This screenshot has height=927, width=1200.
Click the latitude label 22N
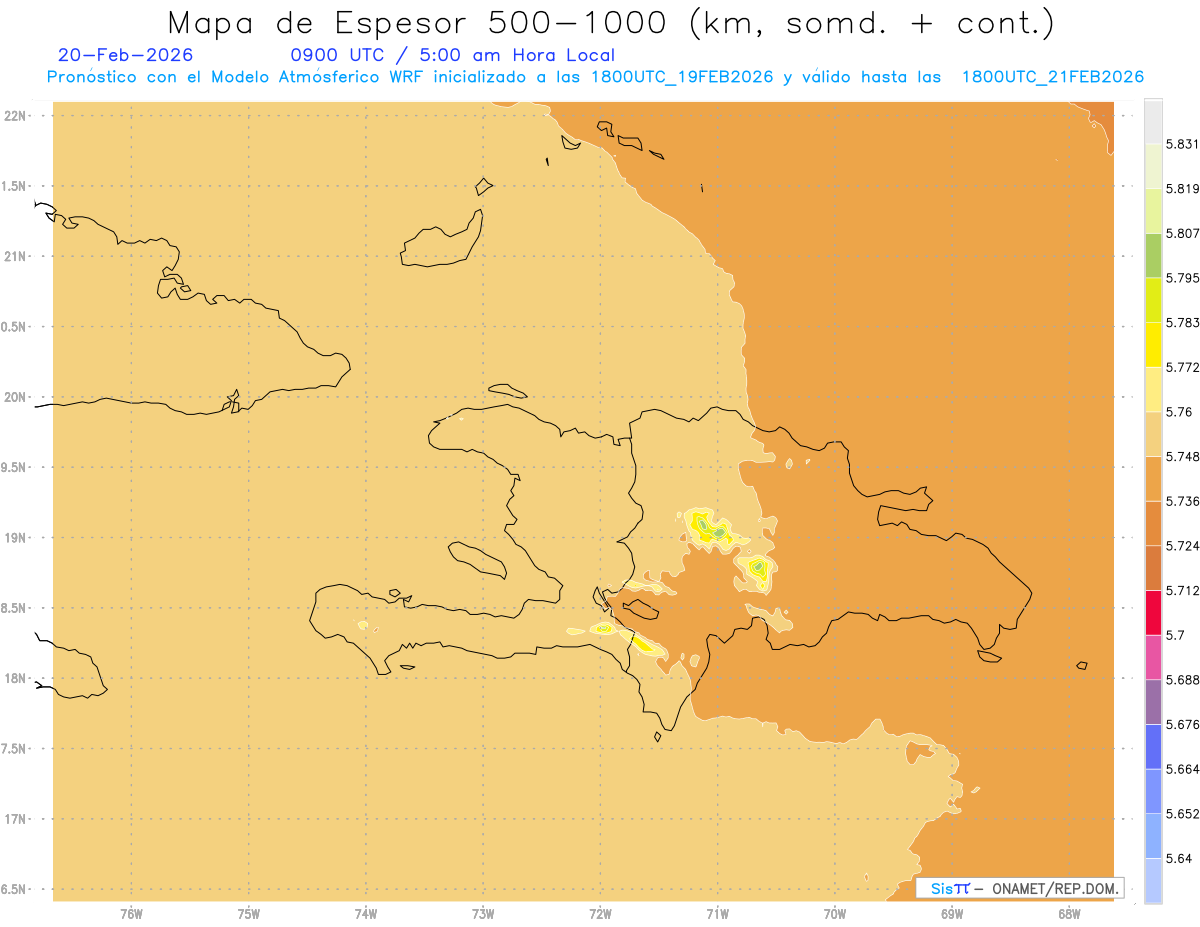(x=14, y=115)
